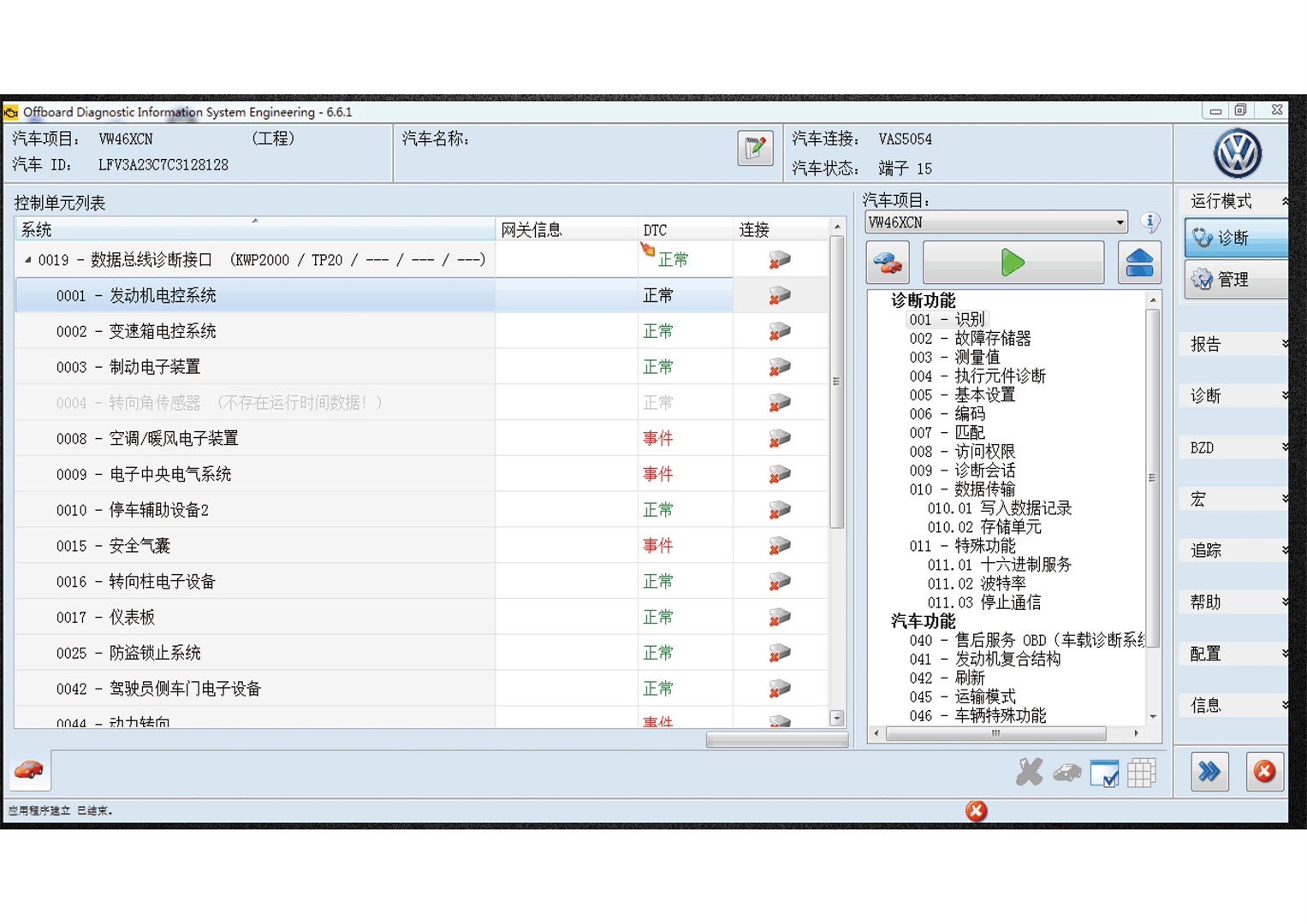1307x924 pixels.
Task: Select 001 - 识别 diagnostic function
Action: [946, 319]
